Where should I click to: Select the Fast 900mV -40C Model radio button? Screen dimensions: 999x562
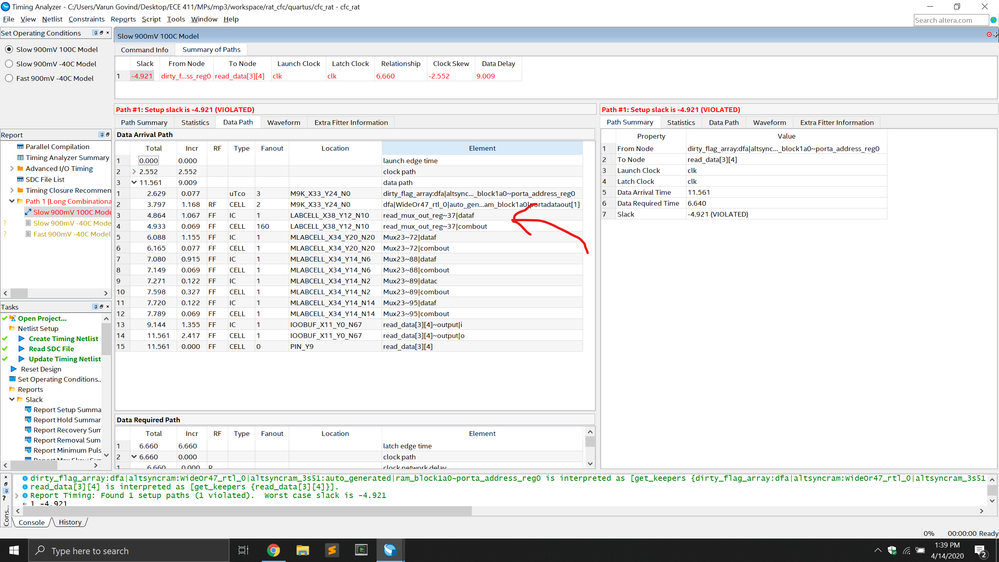click(x=9, y=78)
